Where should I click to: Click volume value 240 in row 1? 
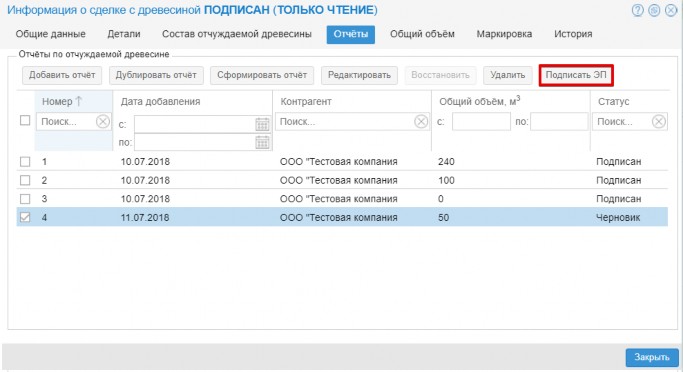[446, 162]
